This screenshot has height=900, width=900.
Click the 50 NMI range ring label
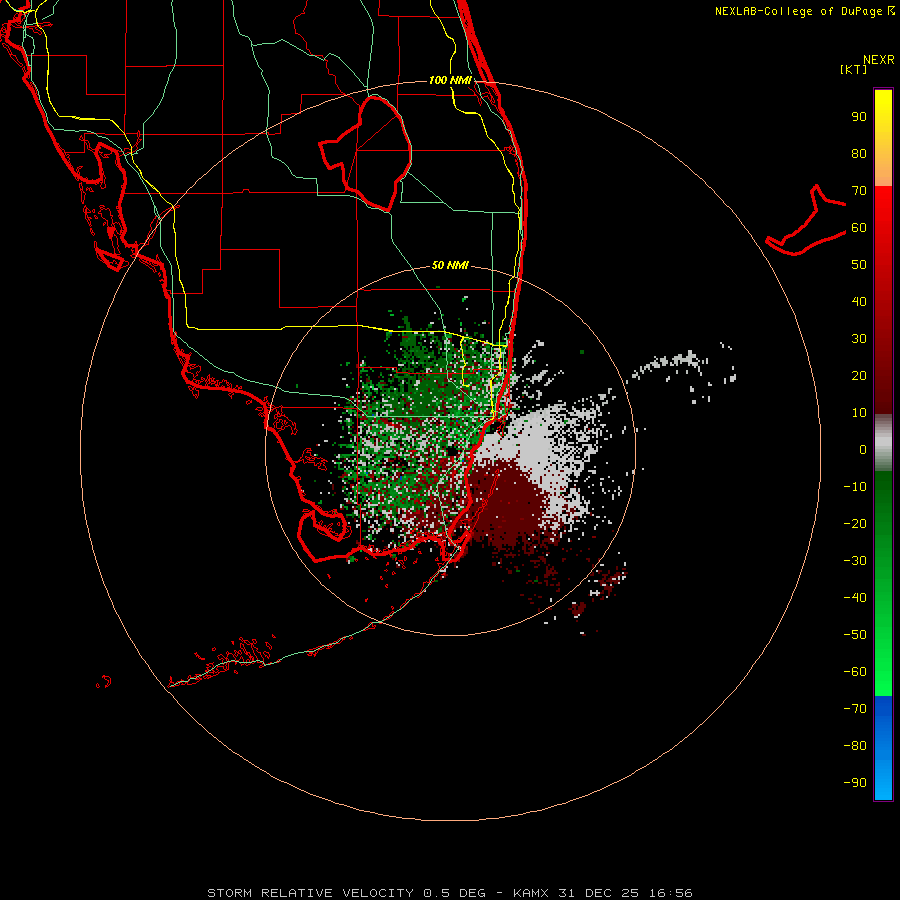coord(450,265)
